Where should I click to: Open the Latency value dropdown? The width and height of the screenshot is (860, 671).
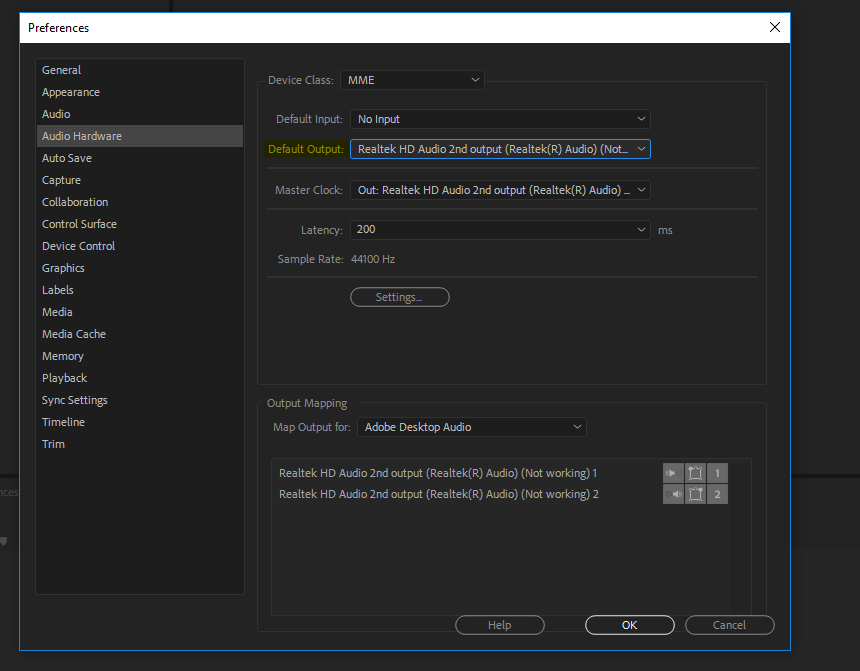click(x=500, y=230)
